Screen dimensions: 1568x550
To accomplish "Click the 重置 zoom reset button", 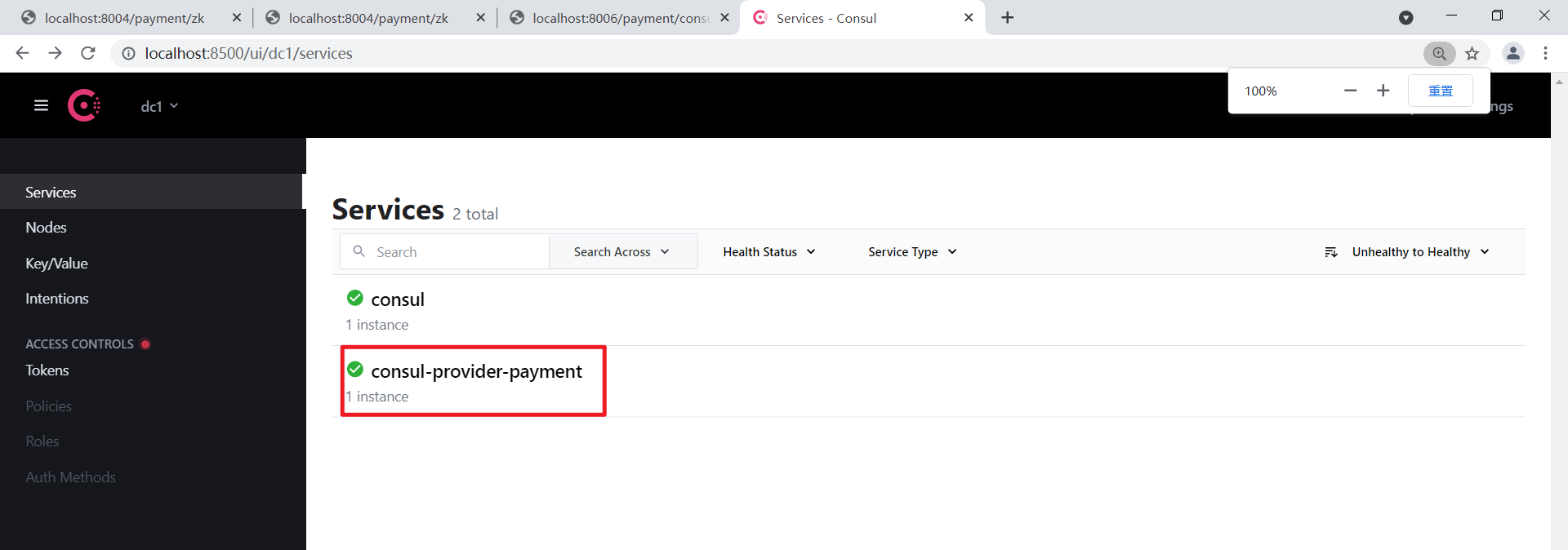I will point(1441,91).
